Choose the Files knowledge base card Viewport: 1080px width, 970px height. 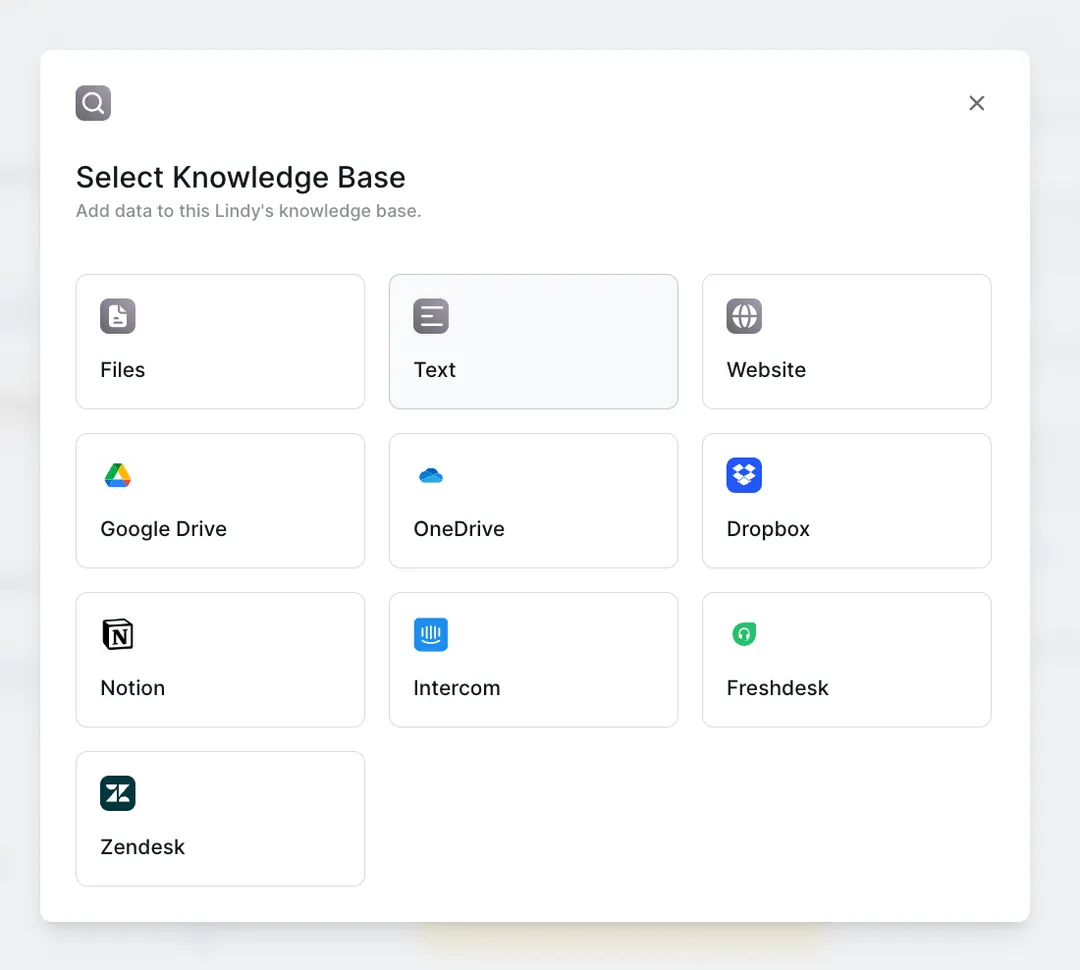pos(220,342)
